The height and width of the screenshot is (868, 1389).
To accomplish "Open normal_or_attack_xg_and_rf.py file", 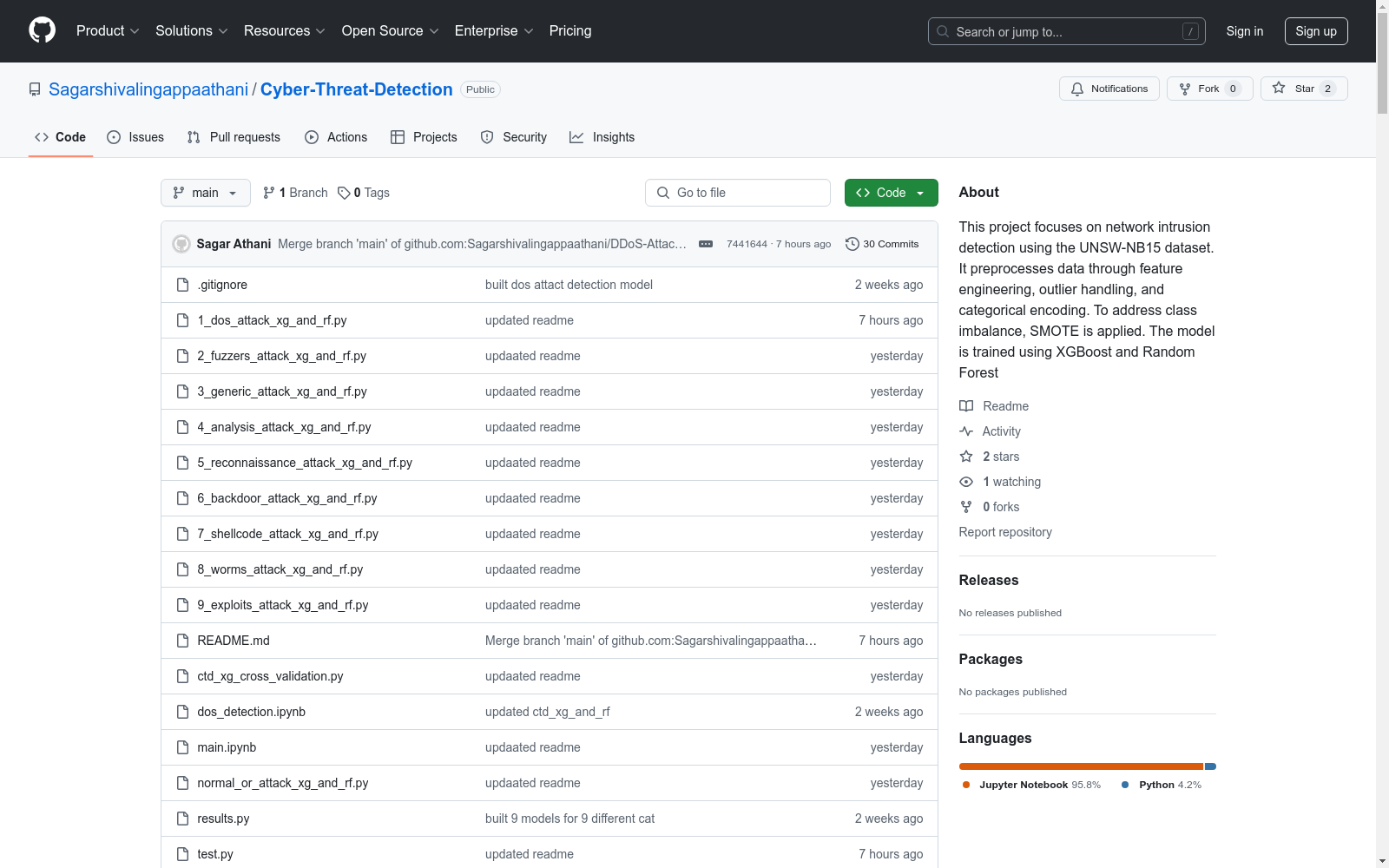I will [283, 783].
